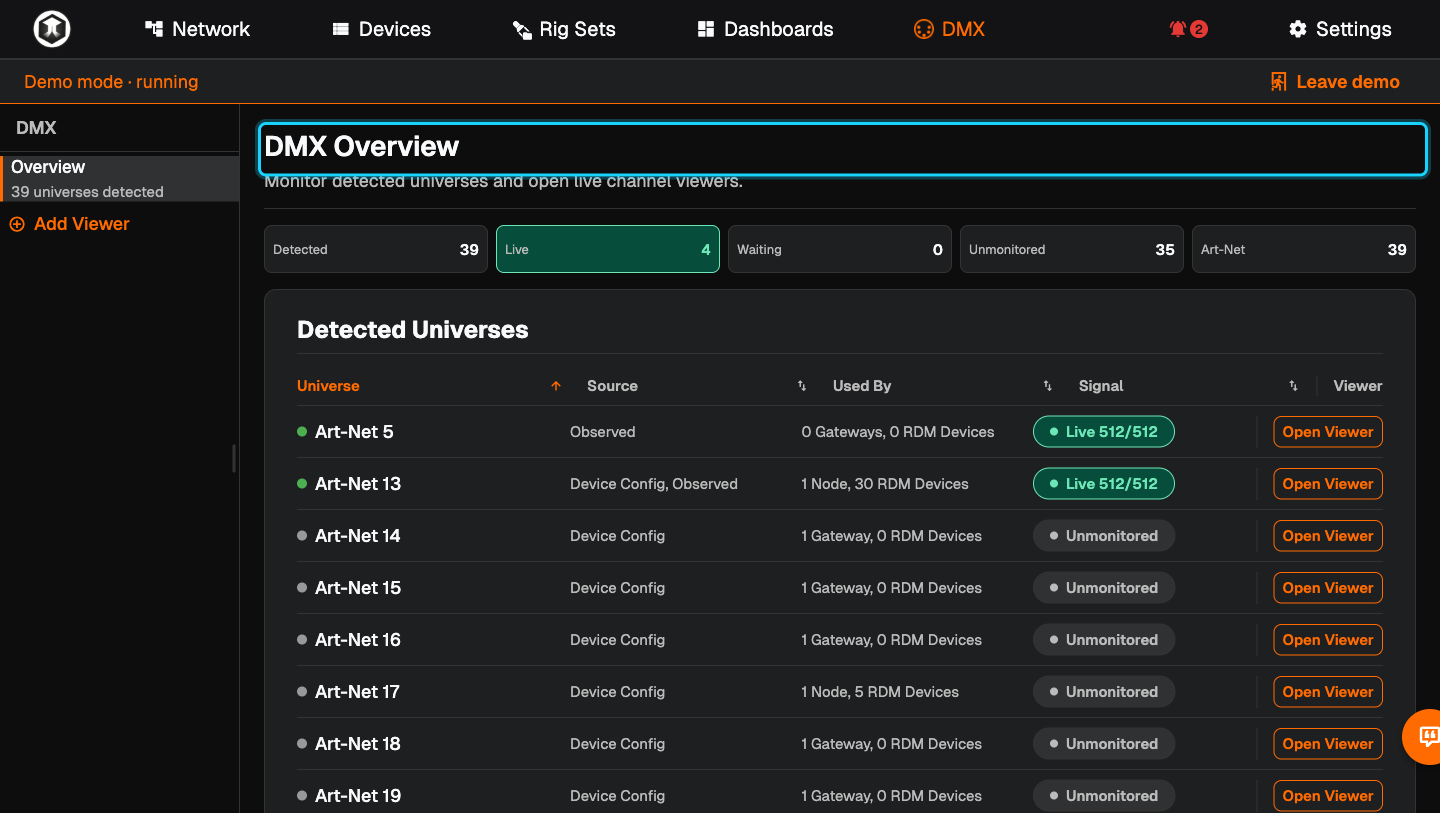Open the Network tab
Screen dimensions: 1440x813
coord(197,29)
